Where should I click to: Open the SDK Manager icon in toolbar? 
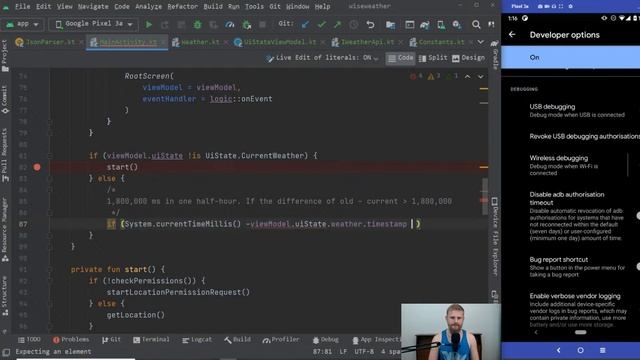point(457,24)
